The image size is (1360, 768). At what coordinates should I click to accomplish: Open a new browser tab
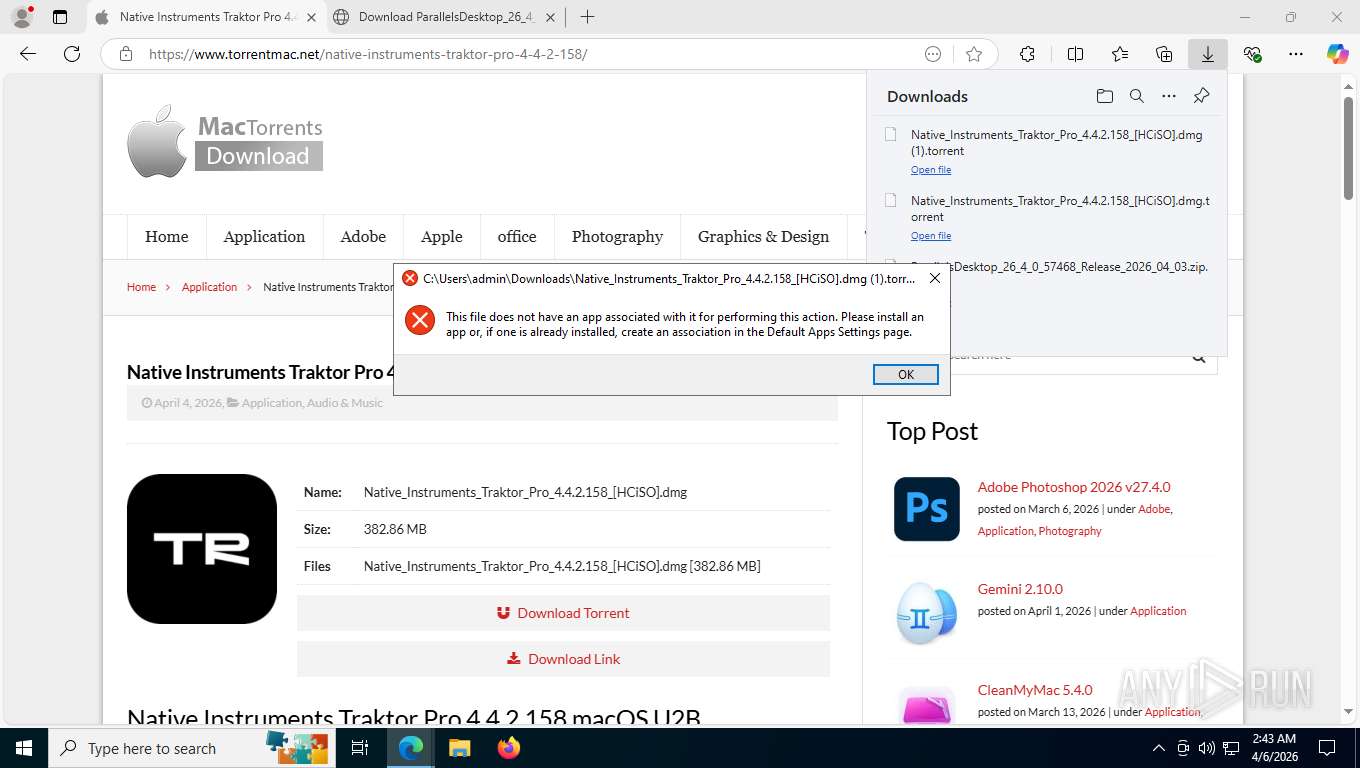pos(587,17)
